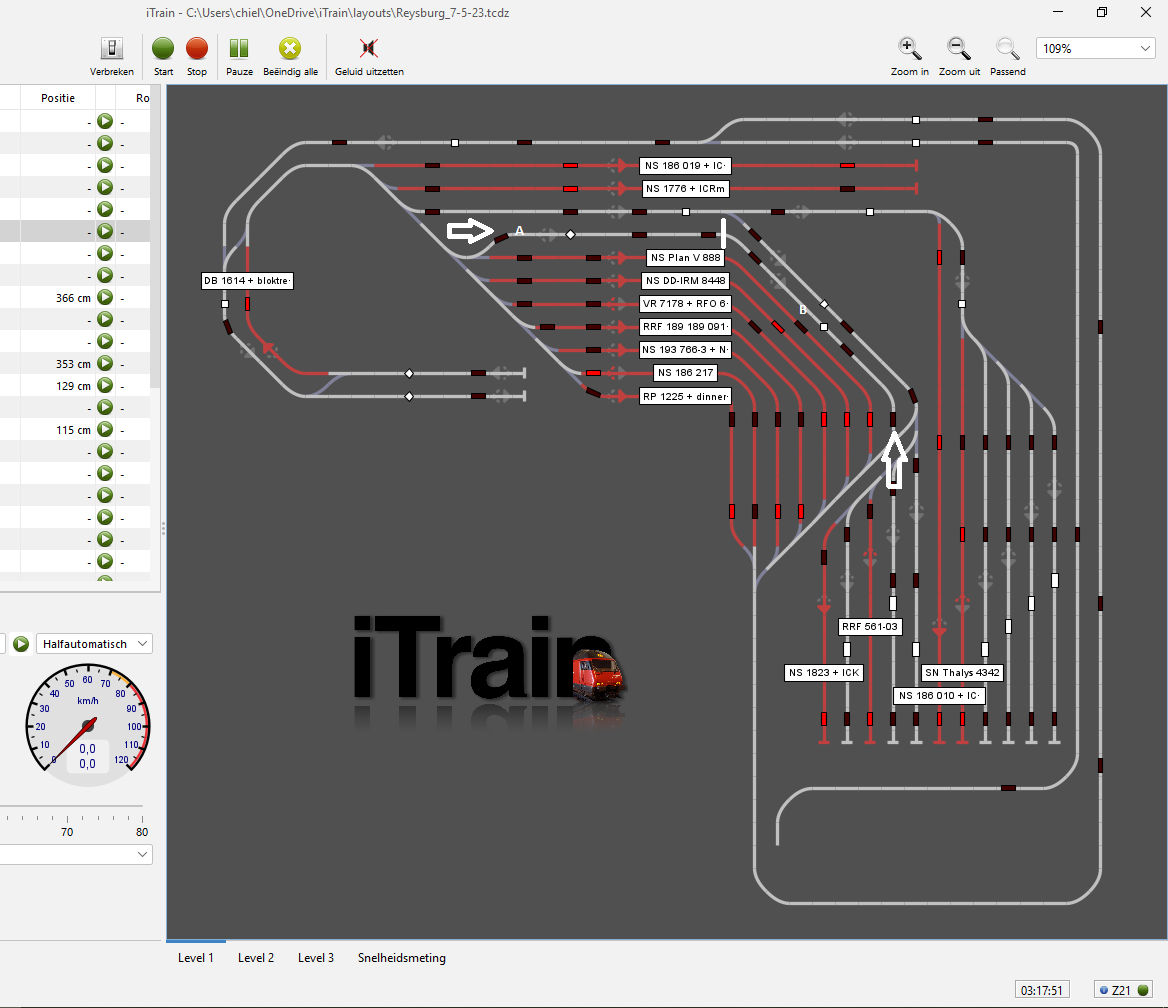Select the NS DD-IRM 8448 train block
The height and width of the screenshot is (1008, 1168).
[x=685, y=281]
